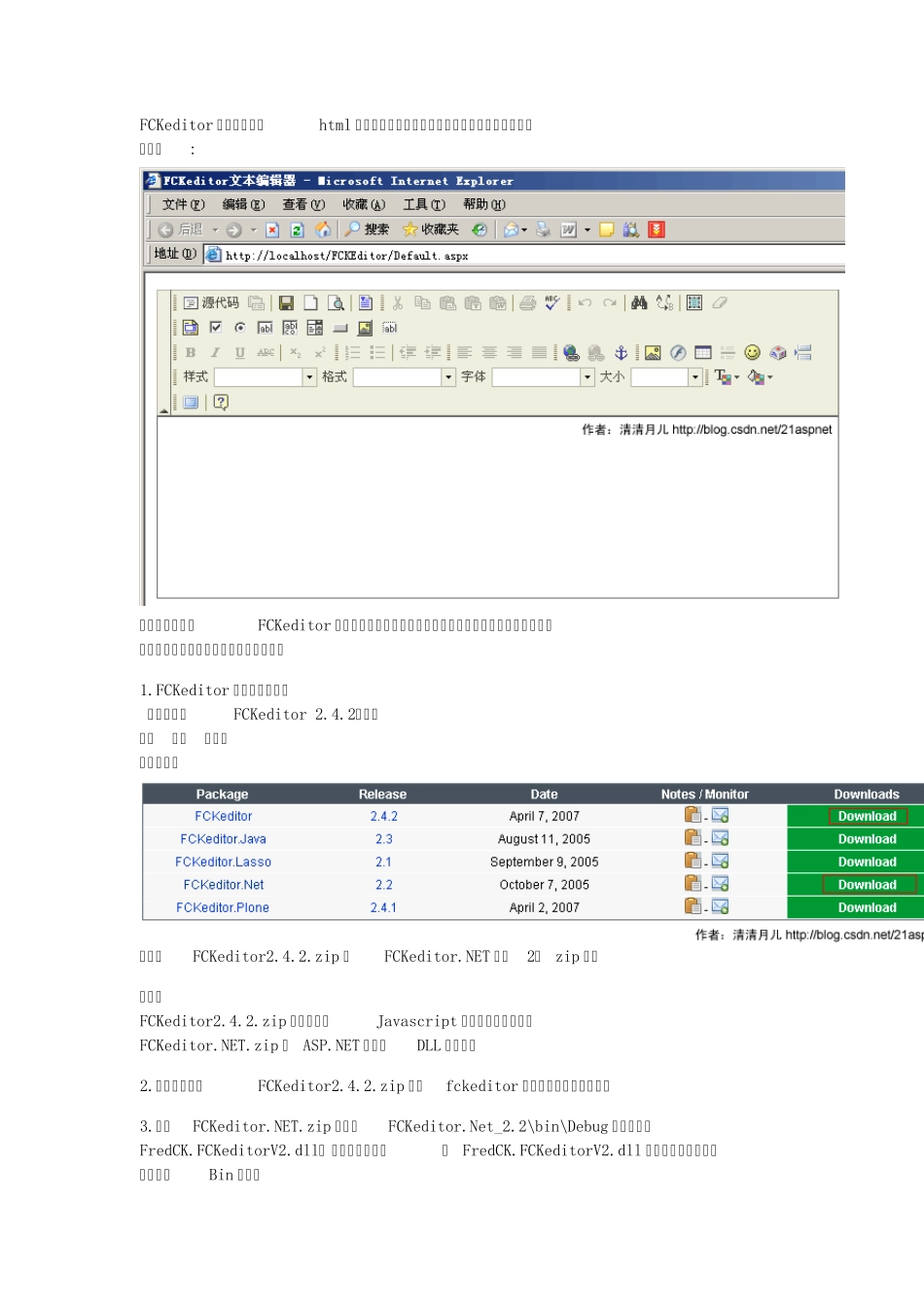Open the 收藏(A) menu
This screenshot has height=1307, width=924.
coord(364,205)
